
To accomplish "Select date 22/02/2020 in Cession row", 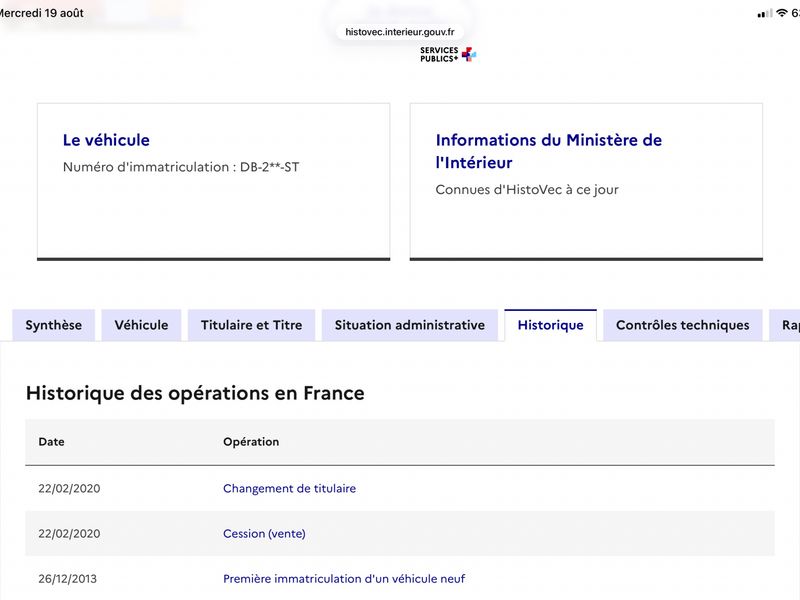I will (69, 534).
